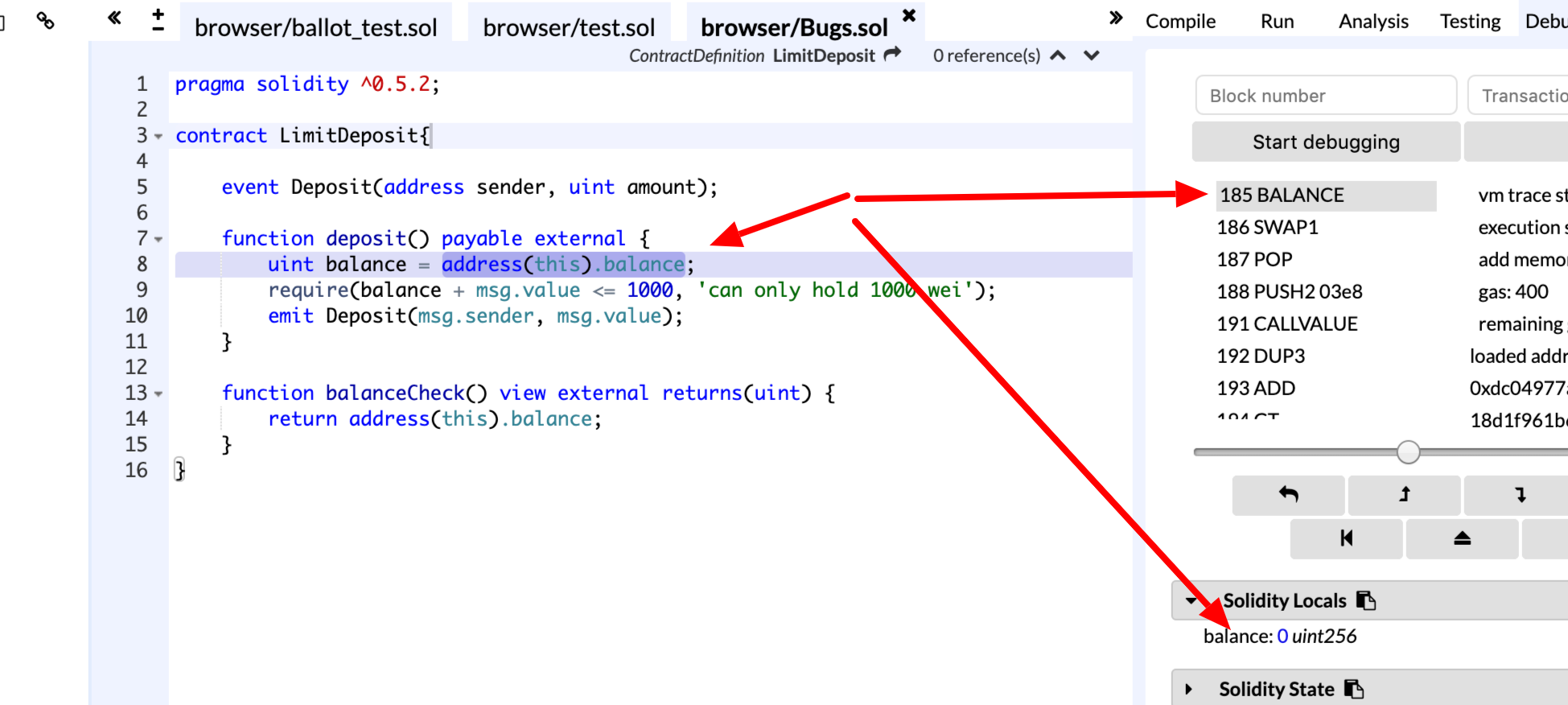Copy Solidity Locals to clipboard
The height and width of the screenshot is (705, 1568).
[x=1365, y=600]
